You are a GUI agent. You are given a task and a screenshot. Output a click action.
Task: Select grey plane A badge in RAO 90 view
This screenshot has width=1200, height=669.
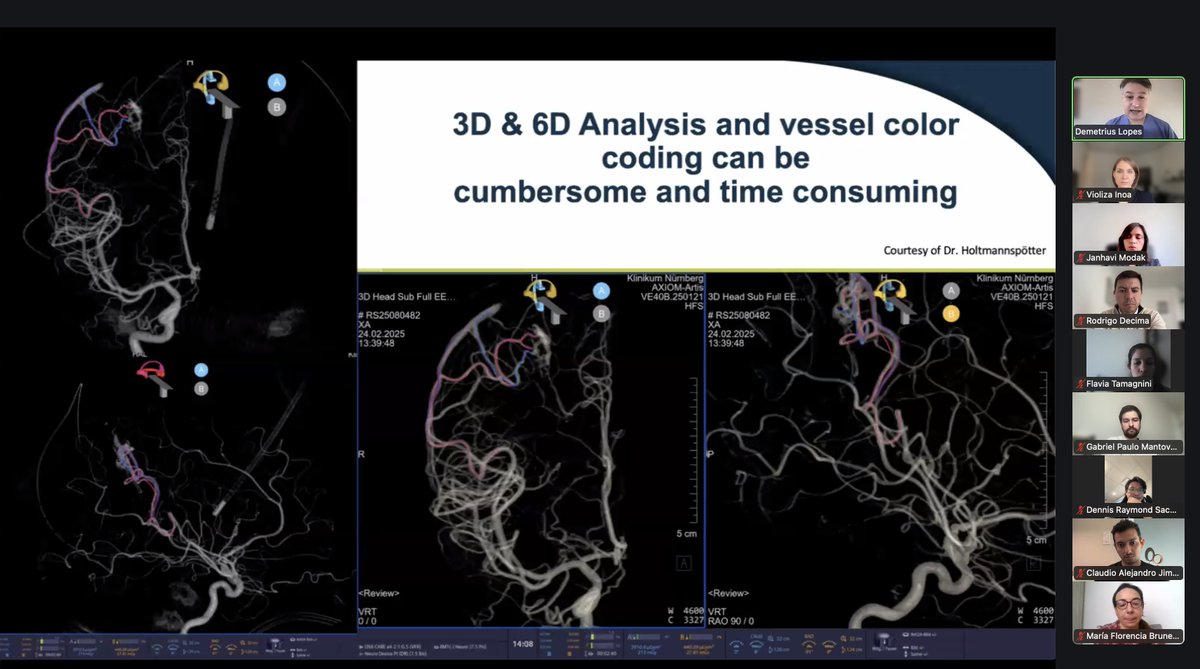click(951, 291)
